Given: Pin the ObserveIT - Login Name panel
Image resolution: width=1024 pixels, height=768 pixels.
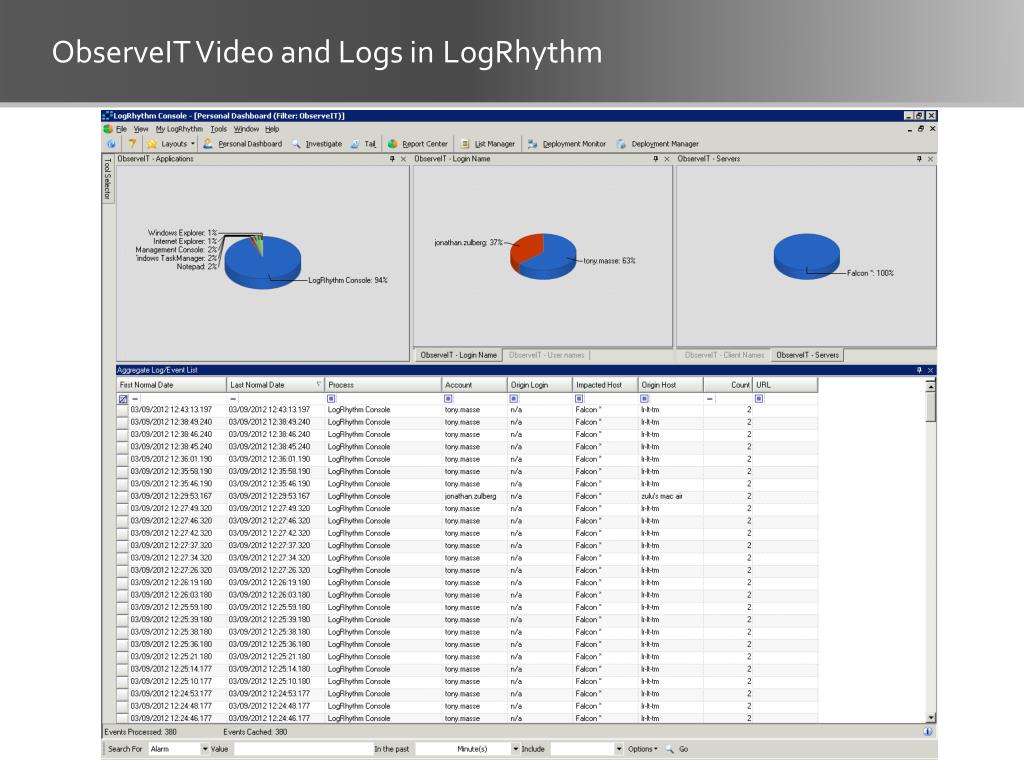Looking at the screenshot, I should (656, 159).
